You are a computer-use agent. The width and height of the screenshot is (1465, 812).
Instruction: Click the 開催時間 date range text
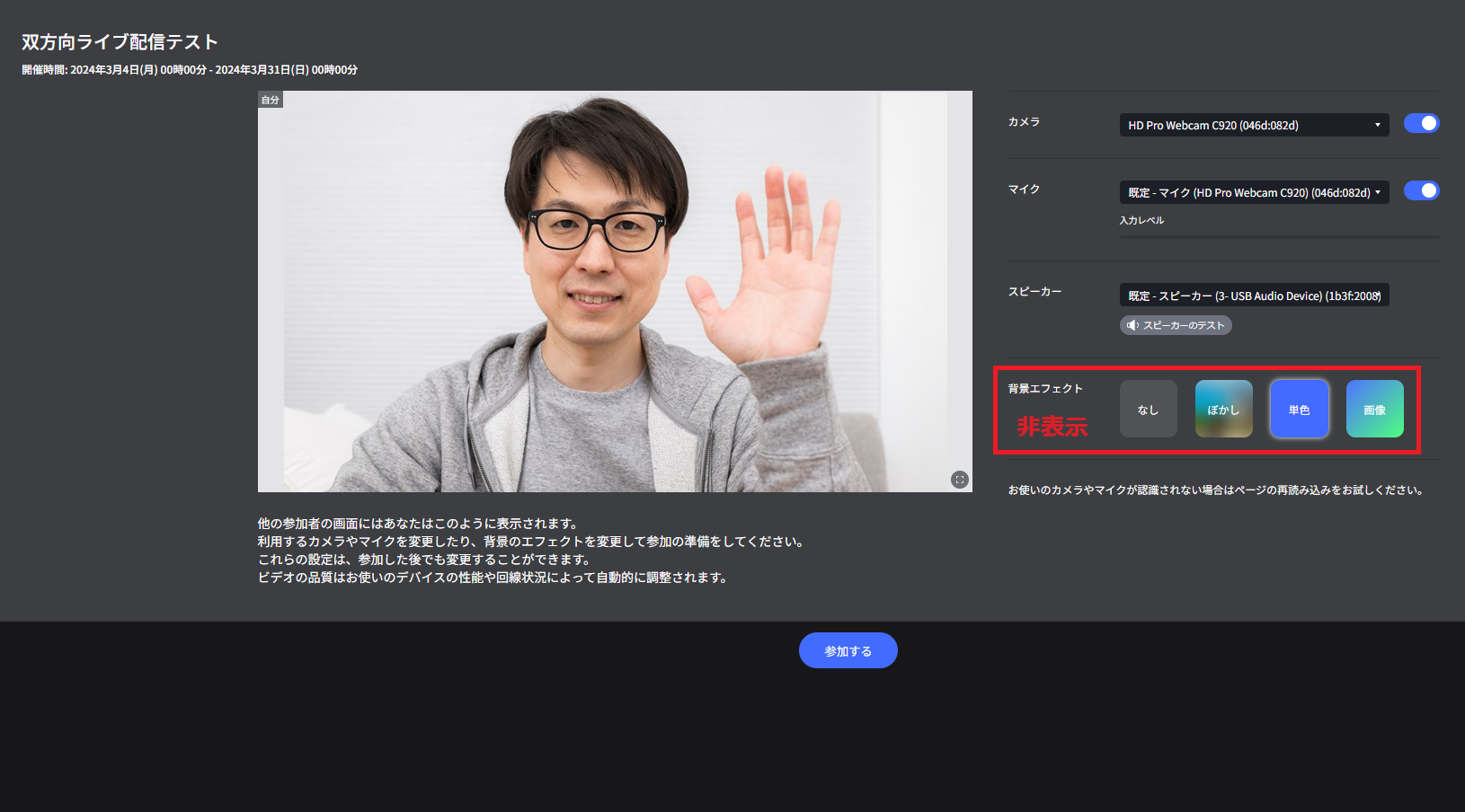click(x=190, y=70)
